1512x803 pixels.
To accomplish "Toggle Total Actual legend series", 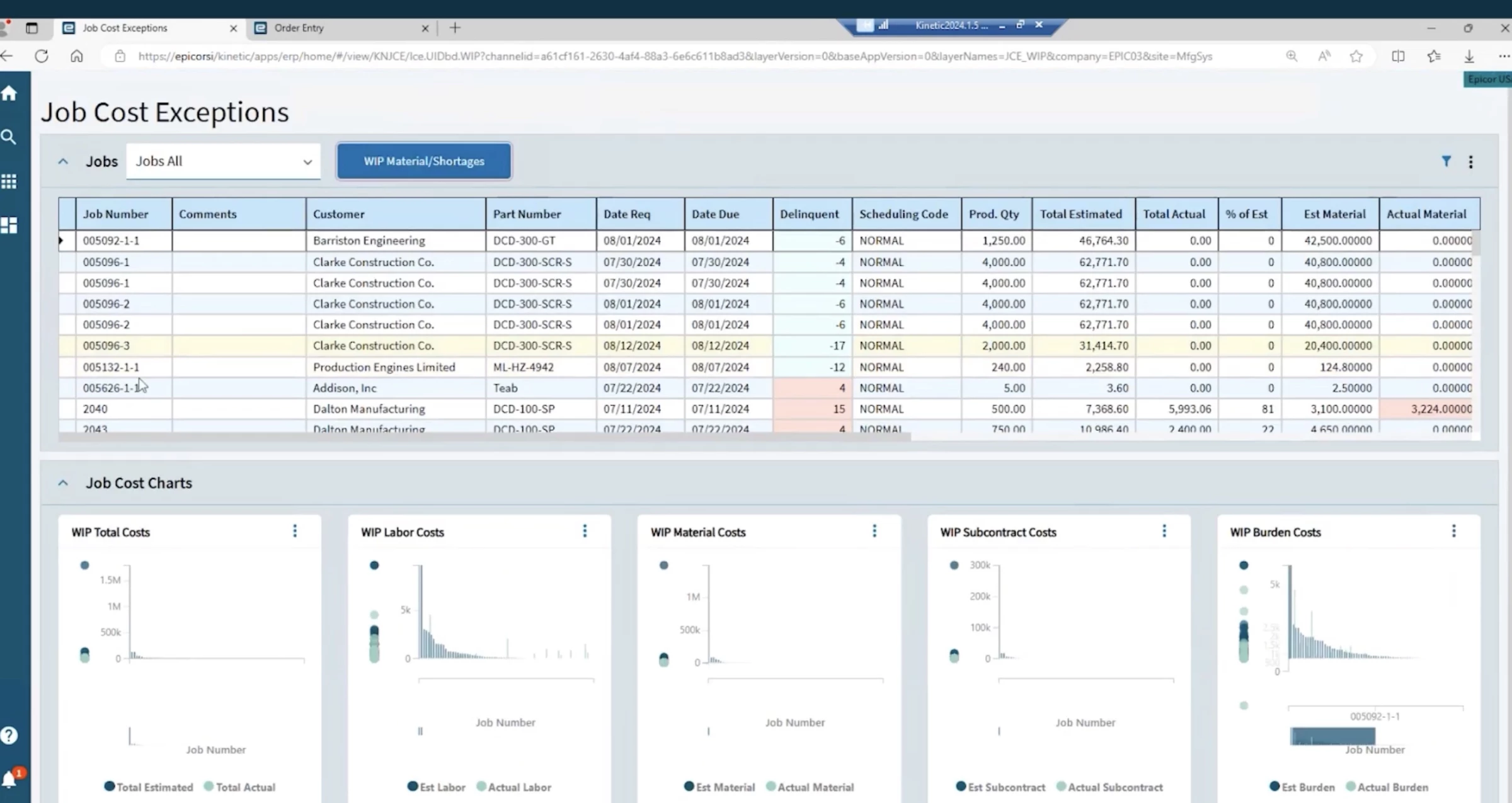I will [240, 787].
